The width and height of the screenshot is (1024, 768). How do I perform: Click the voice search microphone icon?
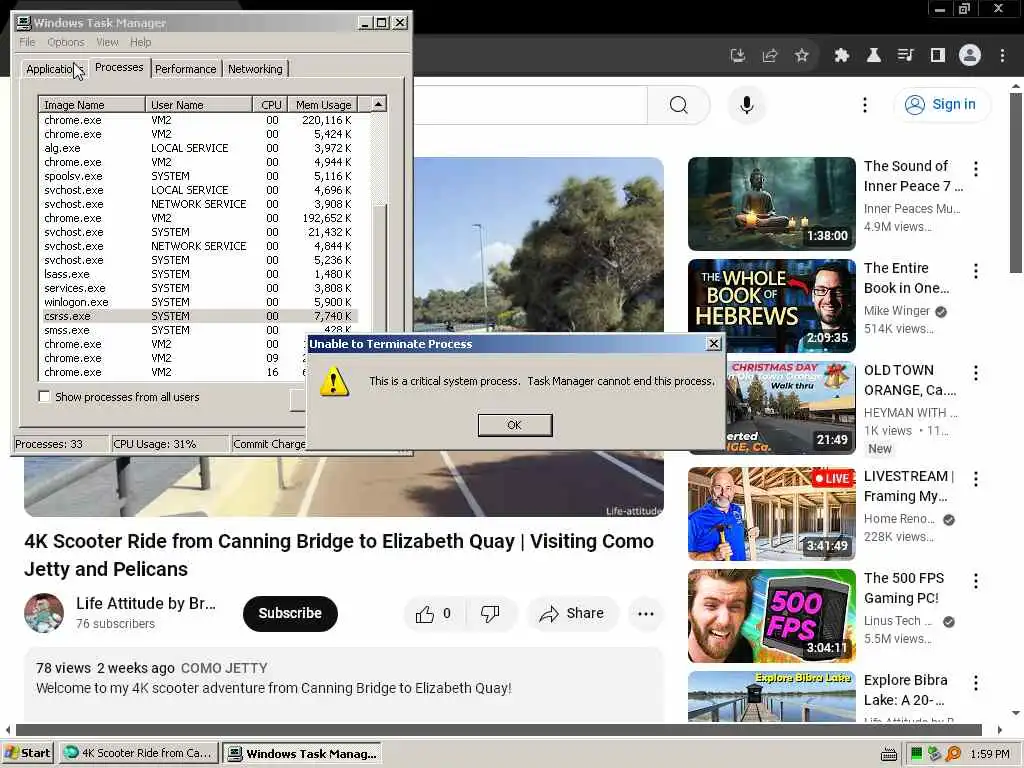tap(746, 104)
